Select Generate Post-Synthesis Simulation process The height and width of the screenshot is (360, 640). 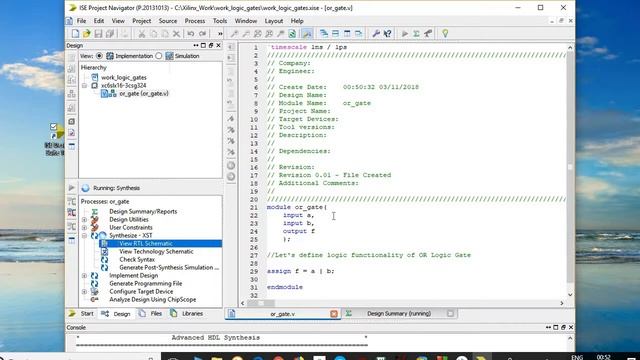169,267
